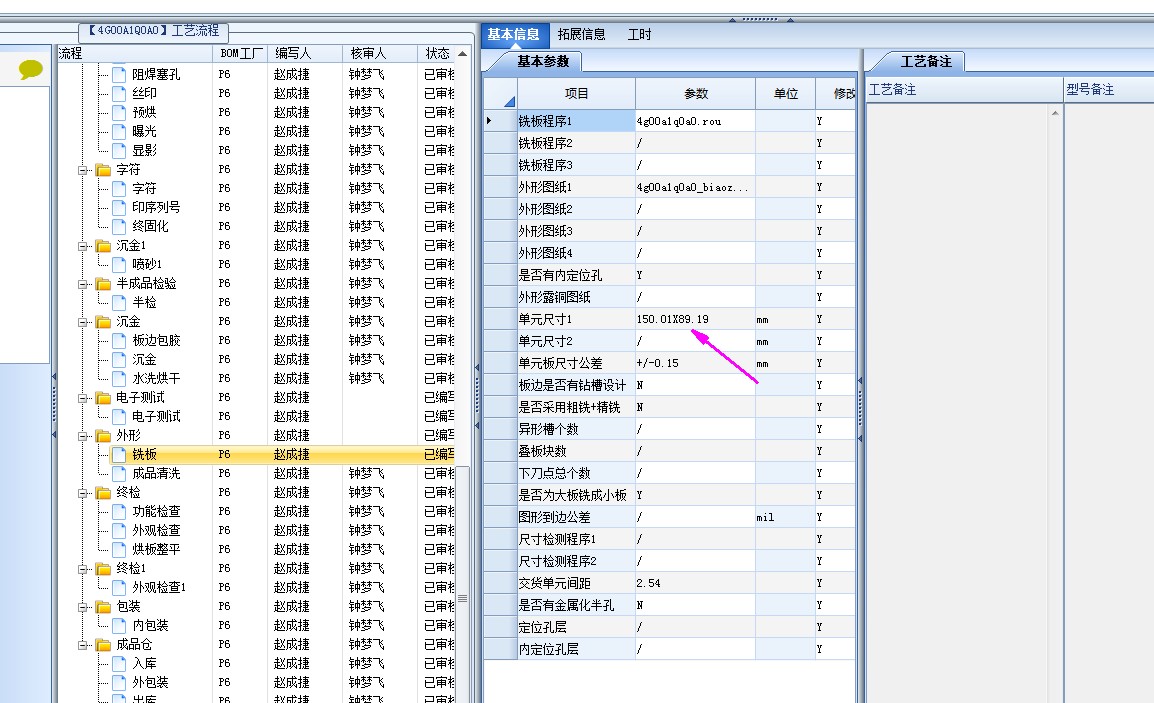Image resolution: width=1154 pixels, height=703 pixels.
Task: Click document icon beside 终固化
Action: (119, 226)
